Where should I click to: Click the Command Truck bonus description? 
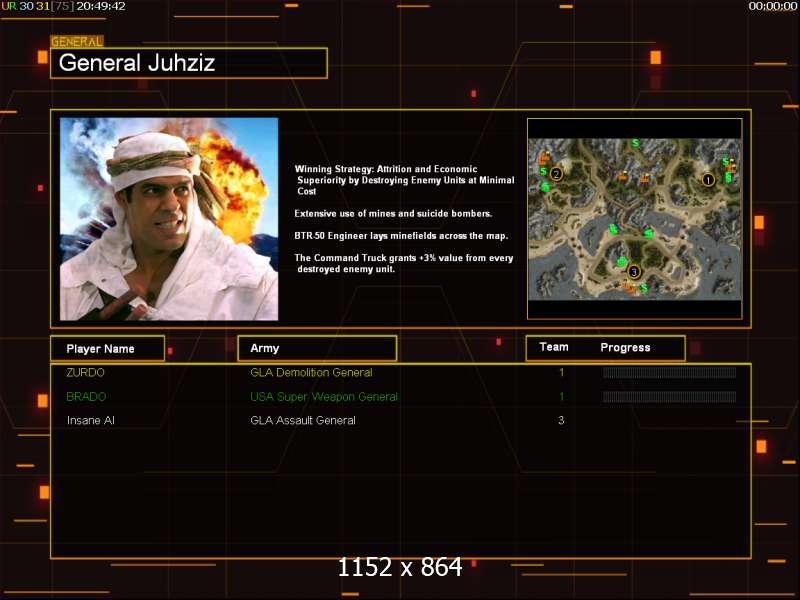tap(404, 263)
